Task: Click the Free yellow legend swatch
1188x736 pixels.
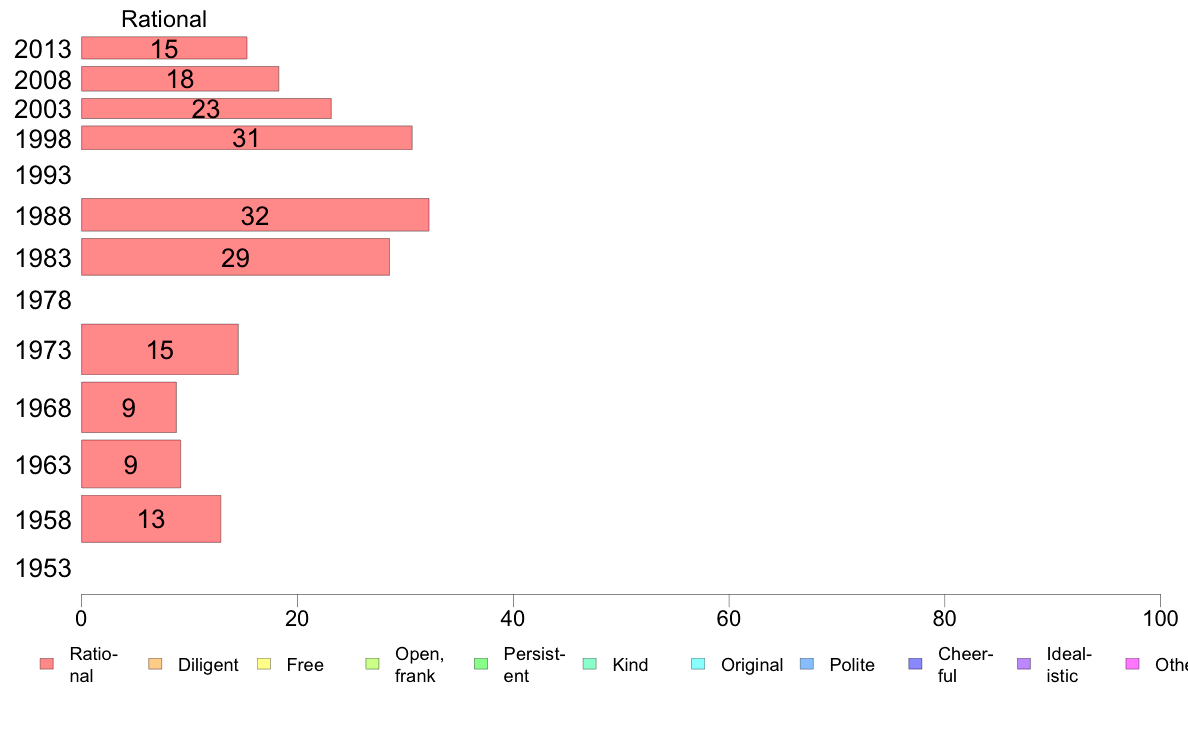Action: coord(264,664)
